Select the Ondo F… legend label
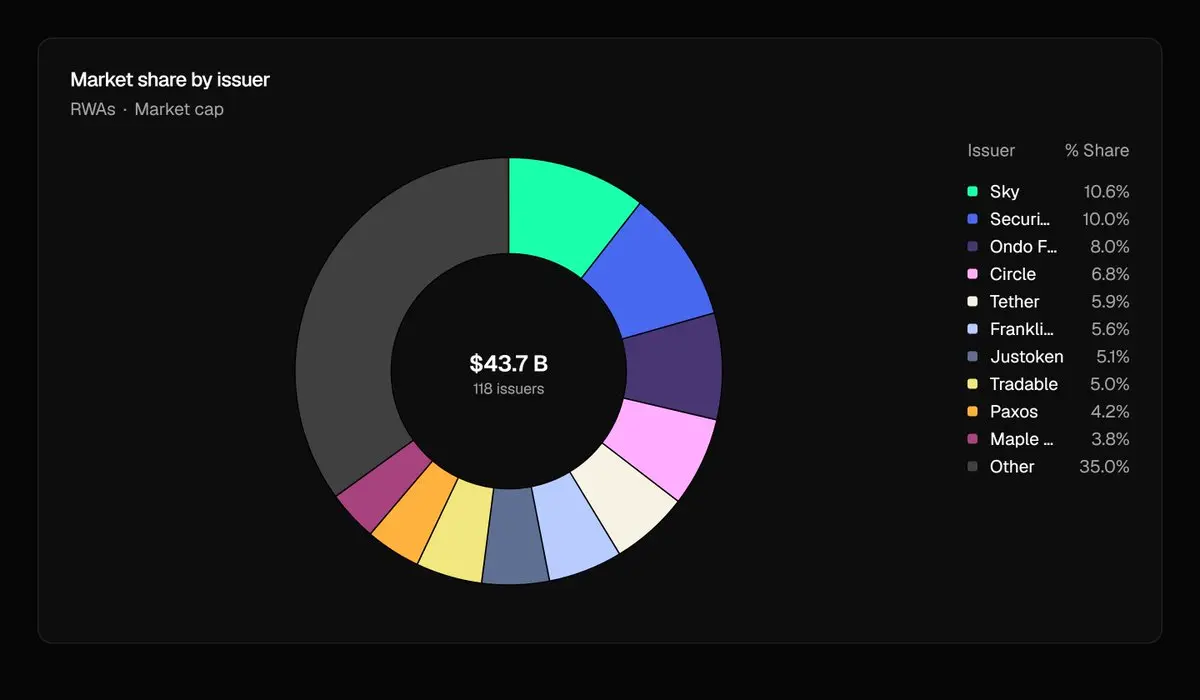This screenshot has width=1200, height=700. pyautogui.click(x=1023, y=247)
